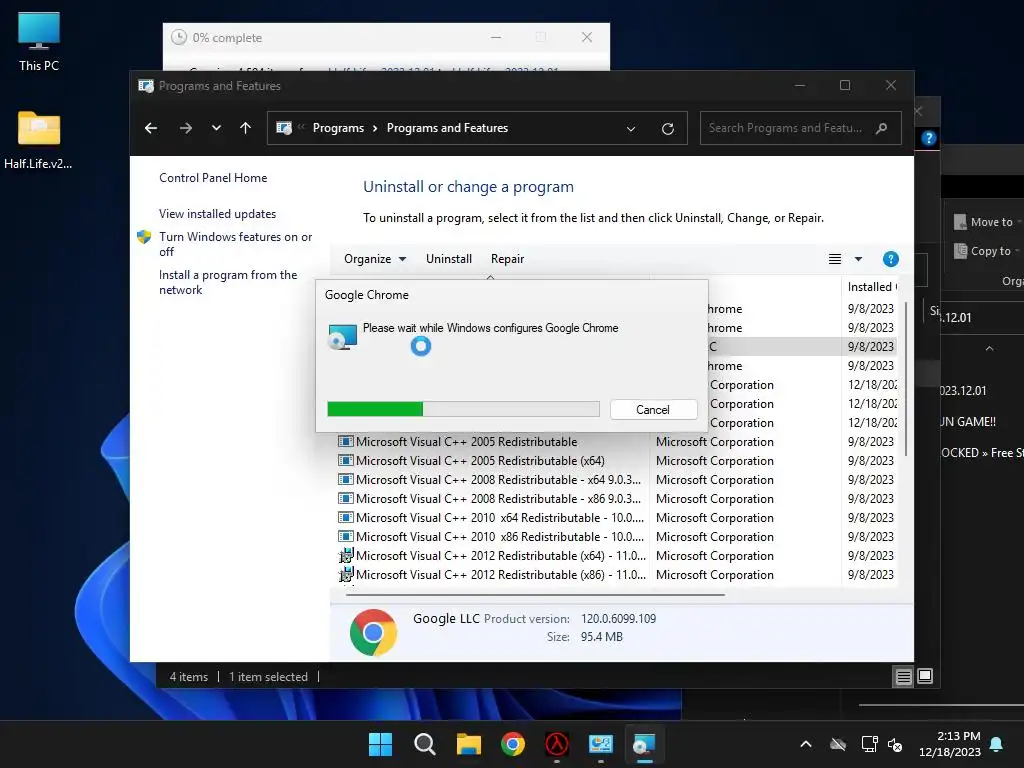The width and height of the screenshot is (1024, 768).
Task: Open View installed updates link
Action: coord(217,214)
